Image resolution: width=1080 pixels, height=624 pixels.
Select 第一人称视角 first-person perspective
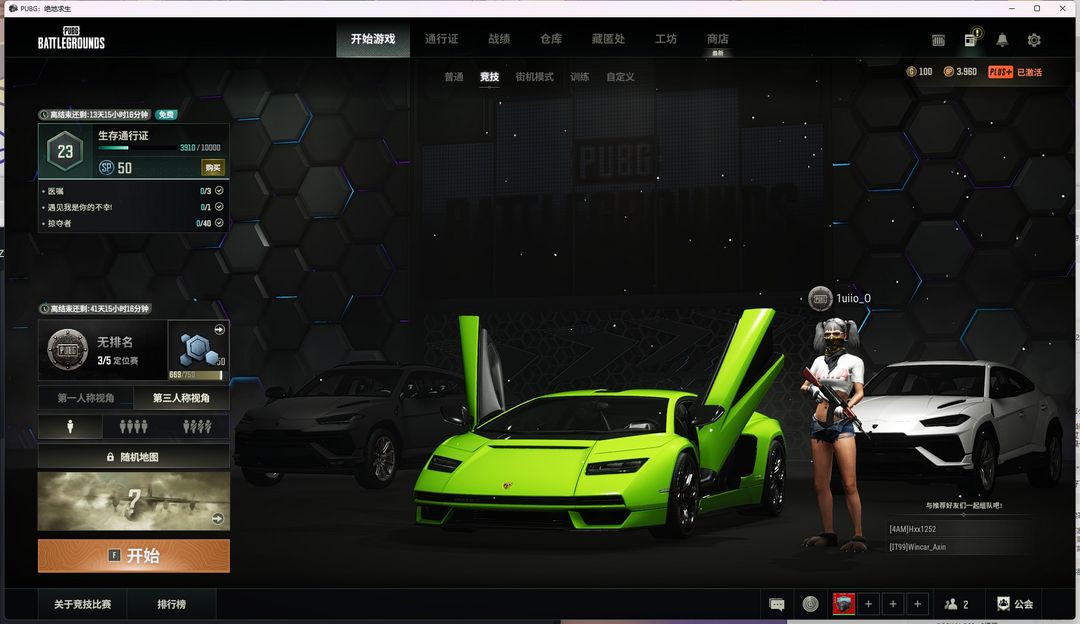click(x=86, y=398)
